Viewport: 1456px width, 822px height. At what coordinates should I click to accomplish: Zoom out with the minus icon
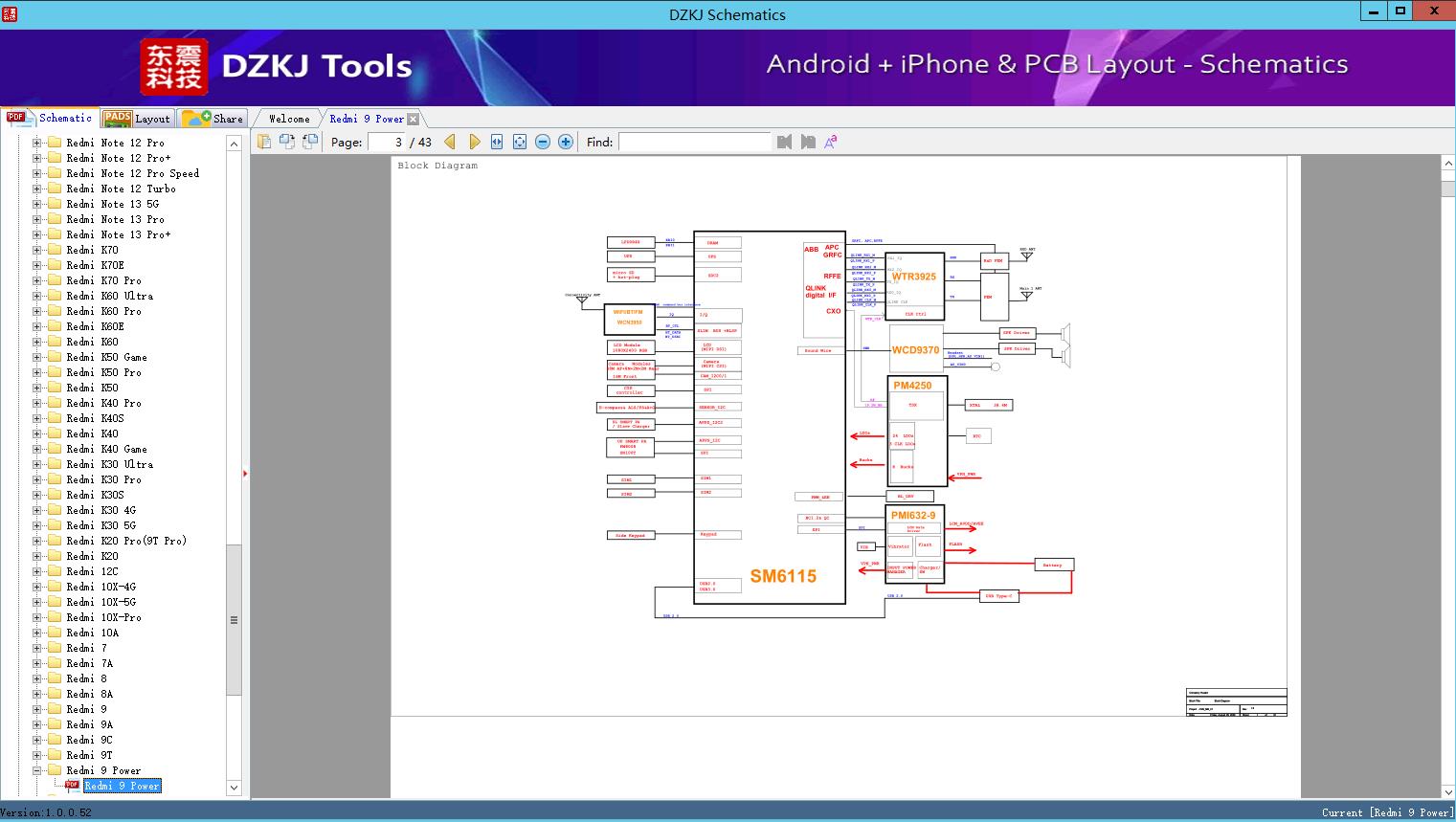[x=542, y=141]
